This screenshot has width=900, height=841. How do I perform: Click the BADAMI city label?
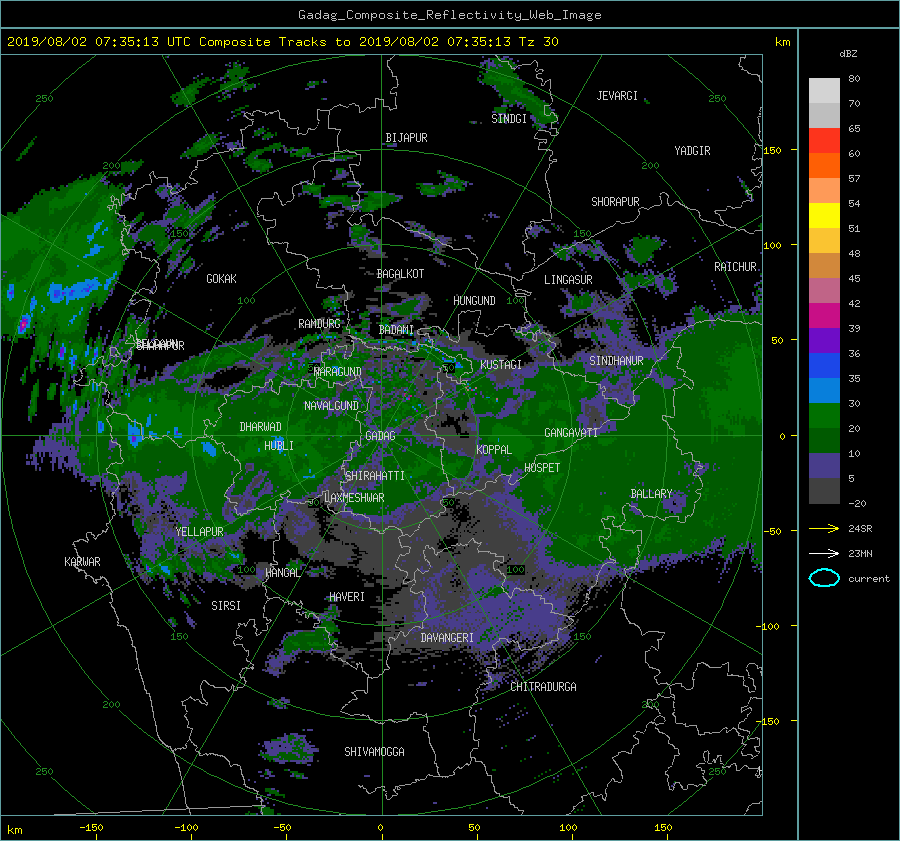pyautogui.click(x=396, y=330)
